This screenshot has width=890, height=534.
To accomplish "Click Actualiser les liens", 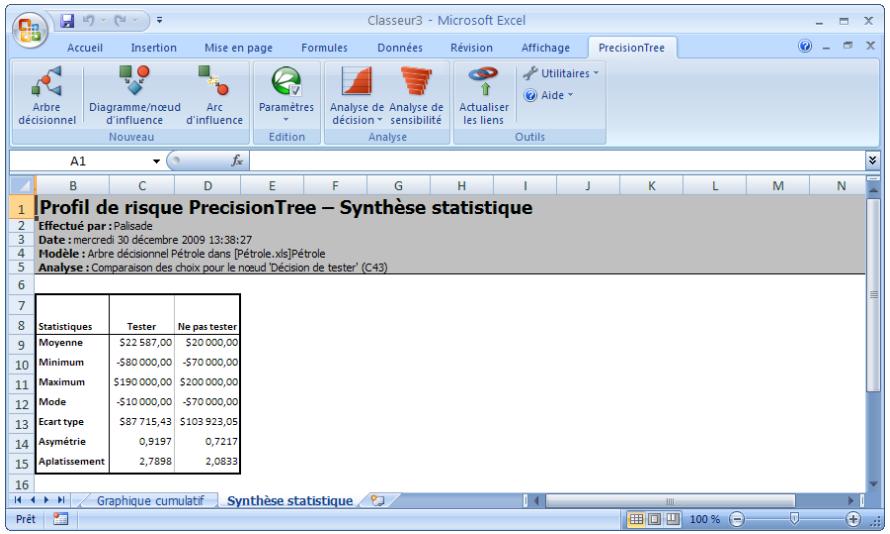I will [x=484, y=95].
